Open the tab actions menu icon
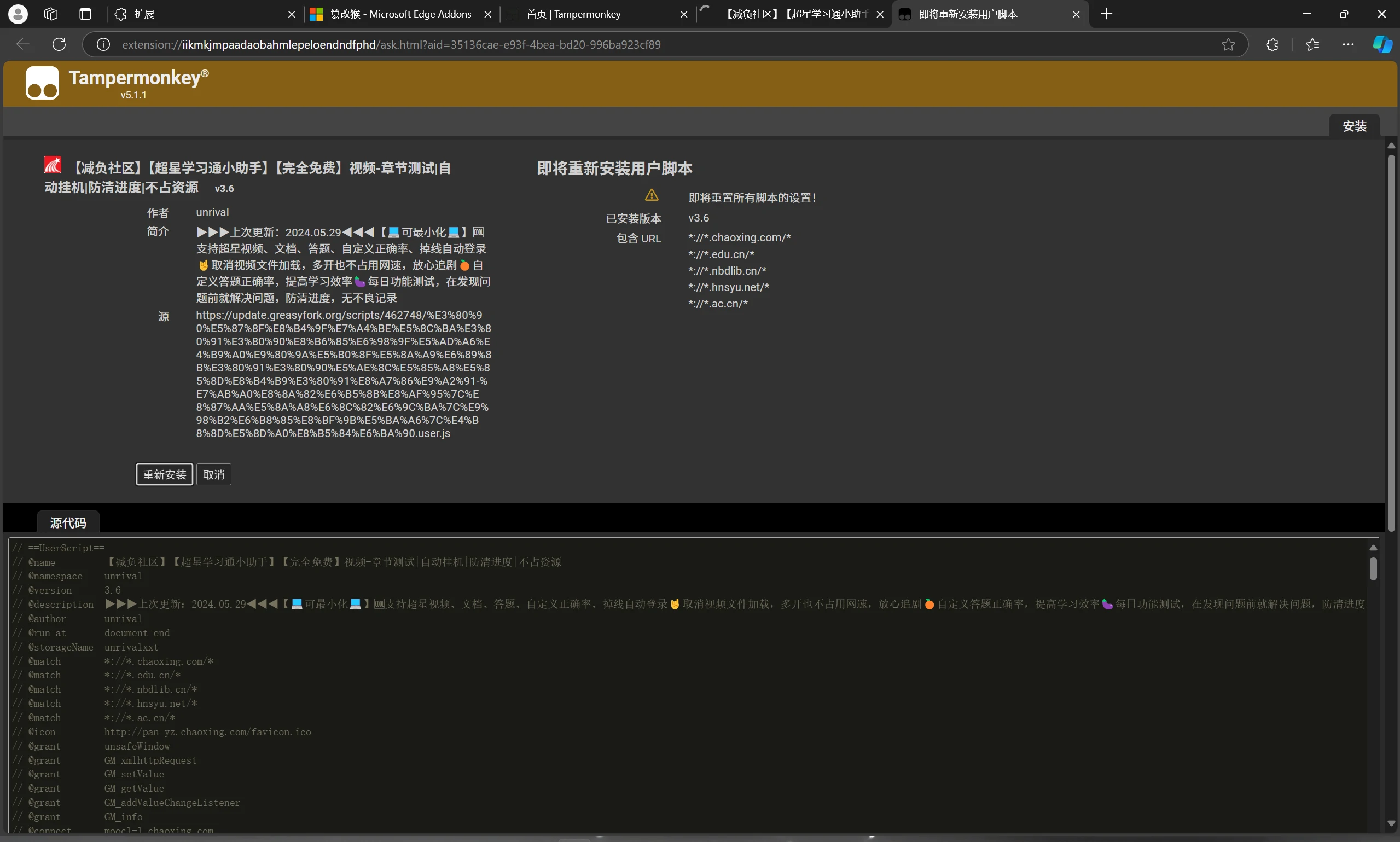The width and height of the screenshot is (1400, 842). [x=85, y=14]
